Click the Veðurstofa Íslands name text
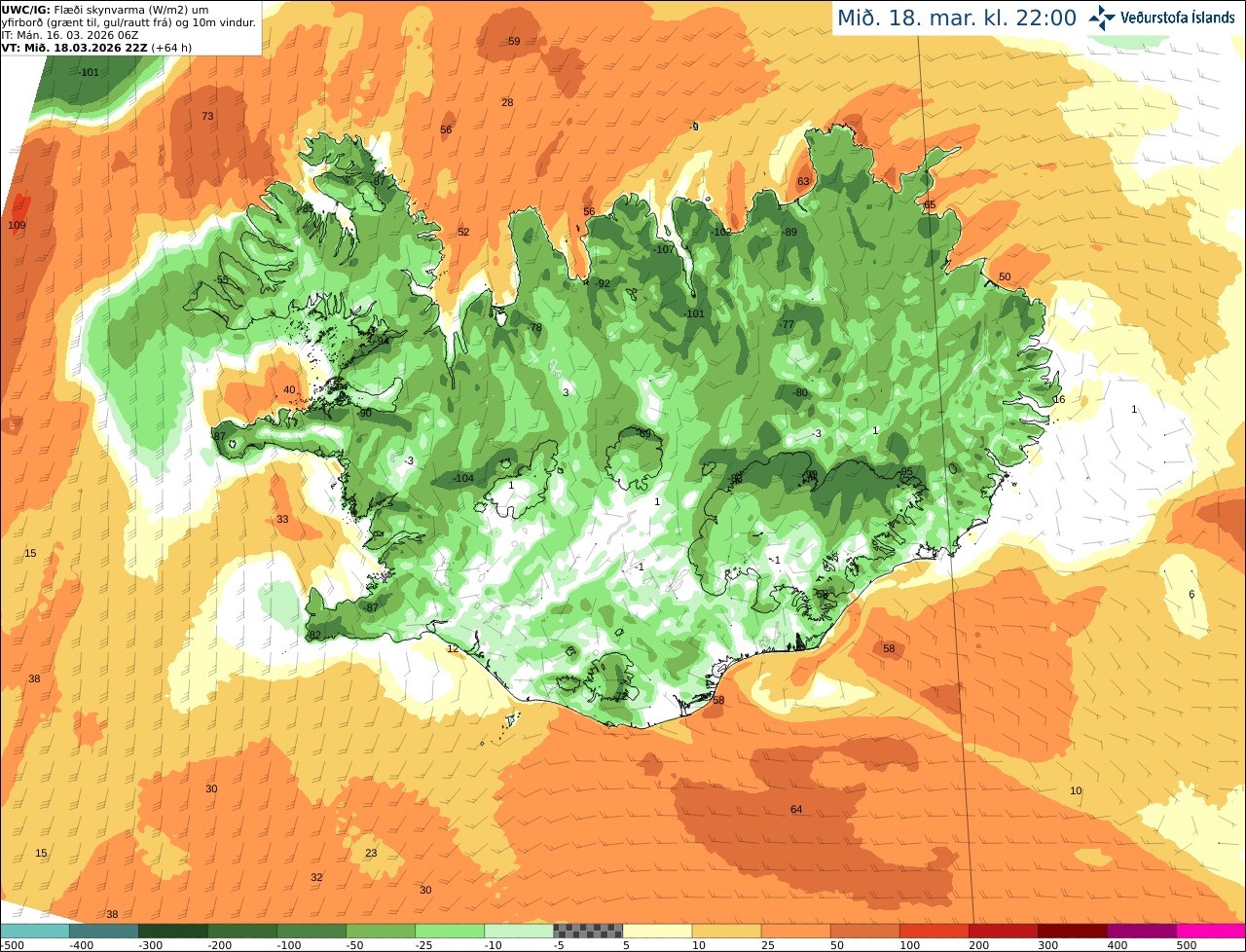 (x=1178, y=18)
